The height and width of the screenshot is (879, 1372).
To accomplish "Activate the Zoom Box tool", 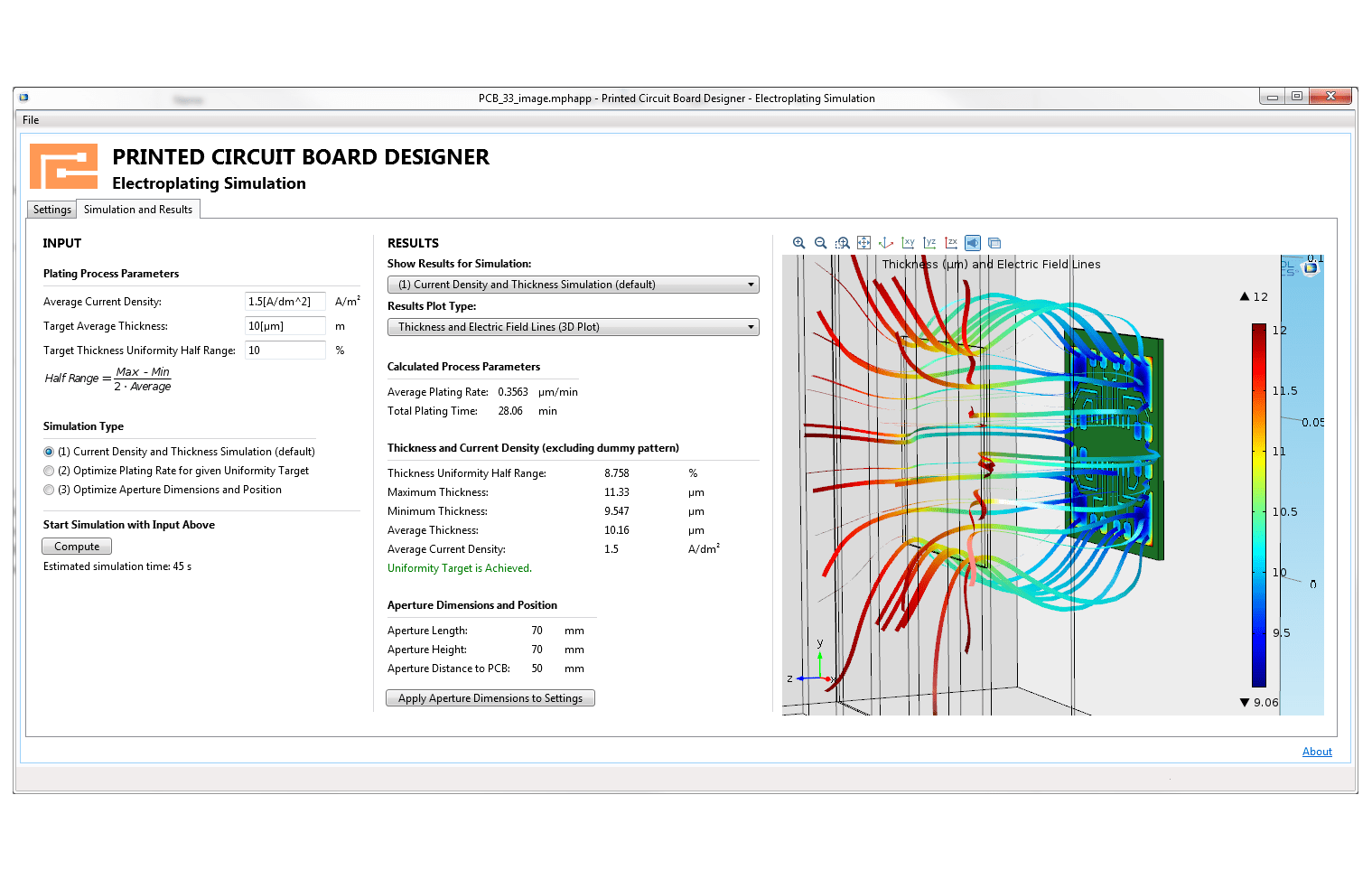I will coord(842,242).
